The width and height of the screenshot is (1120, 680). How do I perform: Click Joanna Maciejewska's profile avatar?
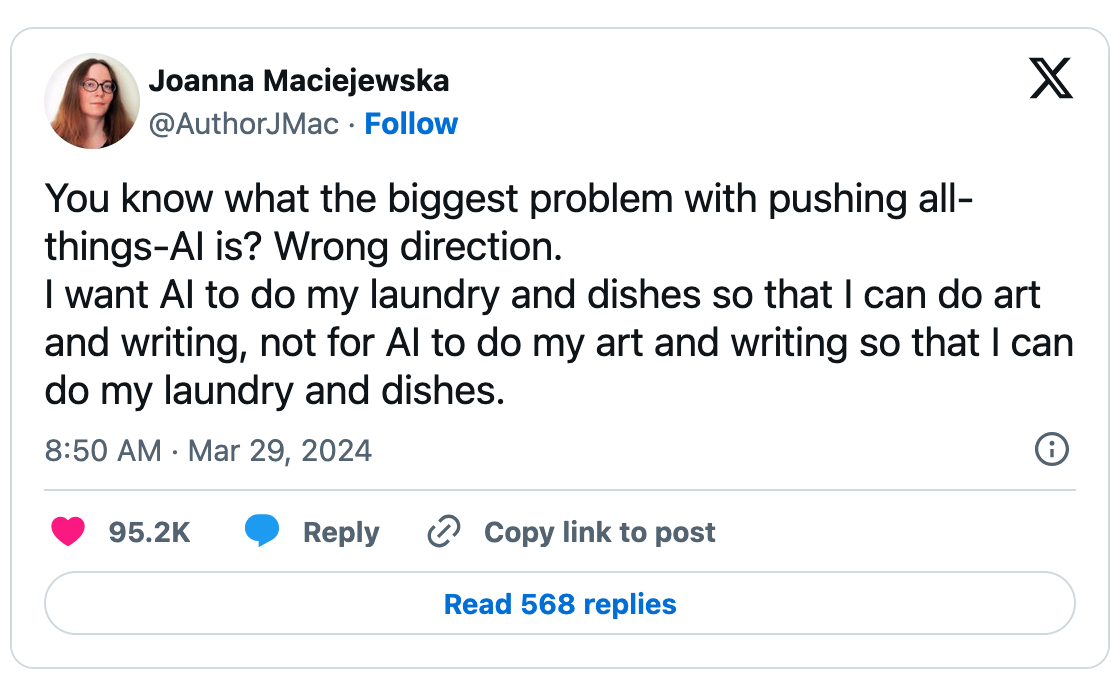(x=91, y=101)
